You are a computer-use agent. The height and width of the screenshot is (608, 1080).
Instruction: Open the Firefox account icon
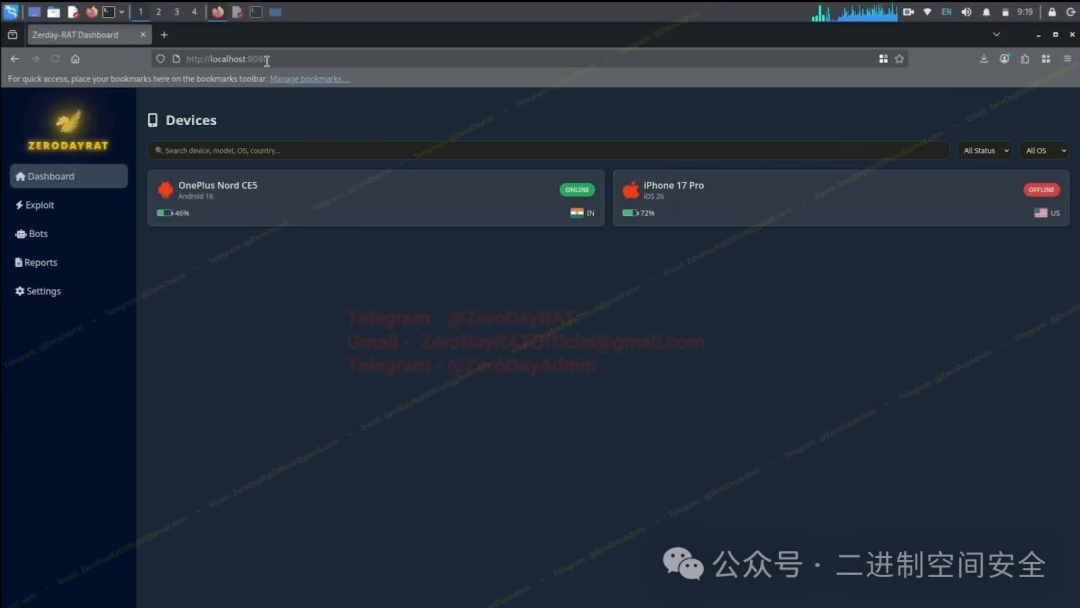tap(1005, 59)
